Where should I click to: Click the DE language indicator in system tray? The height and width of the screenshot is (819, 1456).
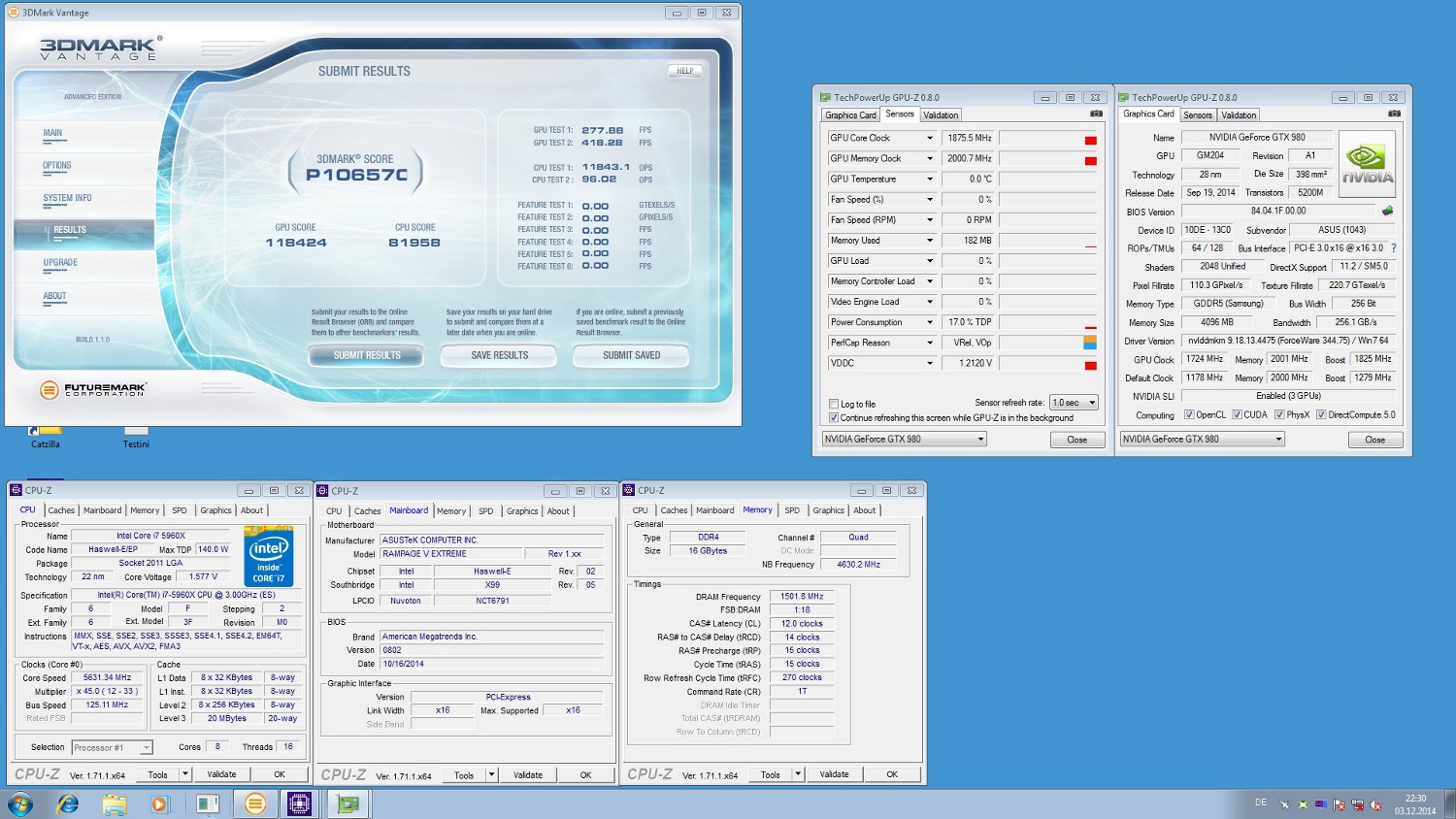1261,803
